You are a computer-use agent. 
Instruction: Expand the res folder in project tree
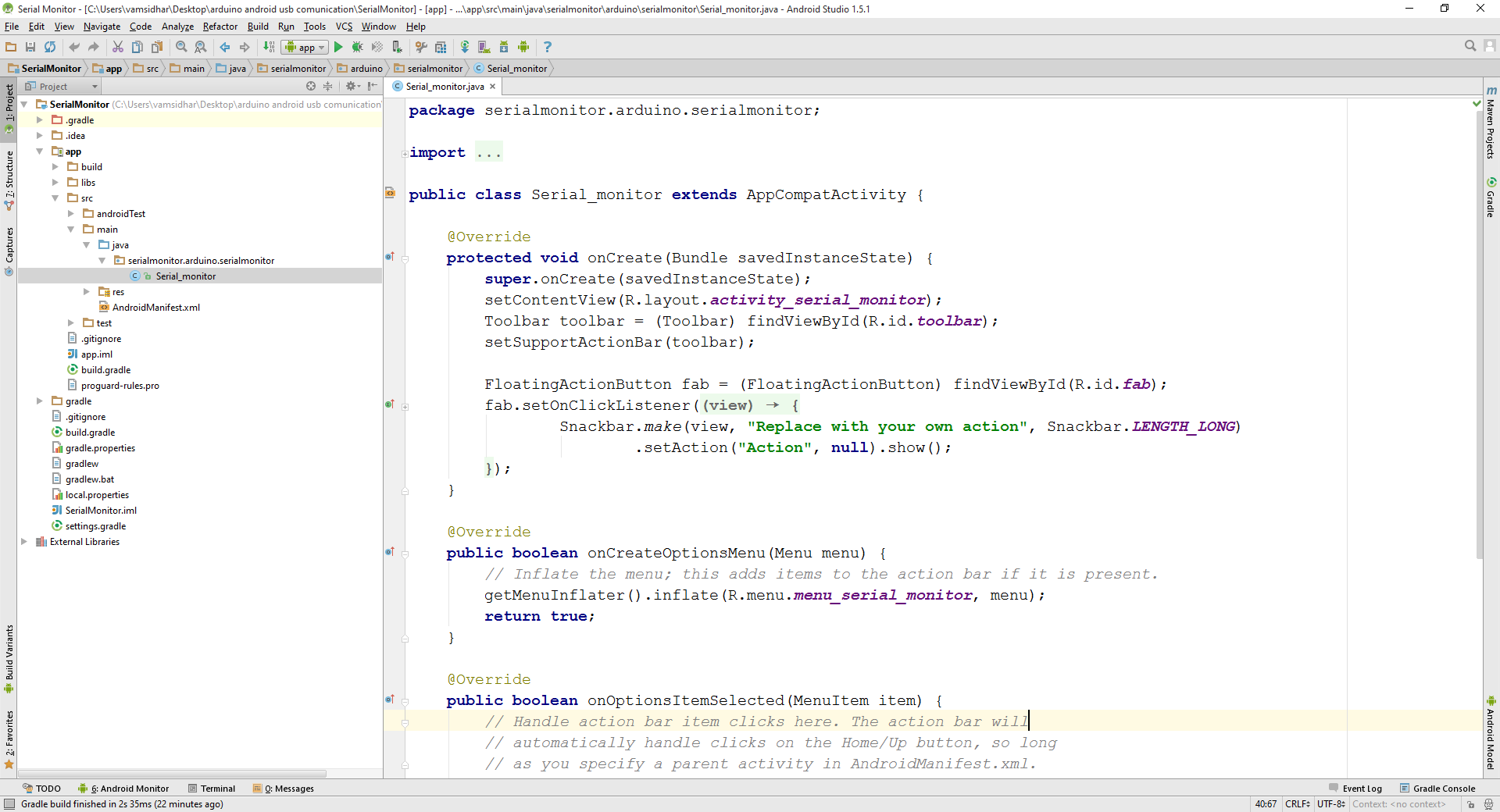(87, 292)
